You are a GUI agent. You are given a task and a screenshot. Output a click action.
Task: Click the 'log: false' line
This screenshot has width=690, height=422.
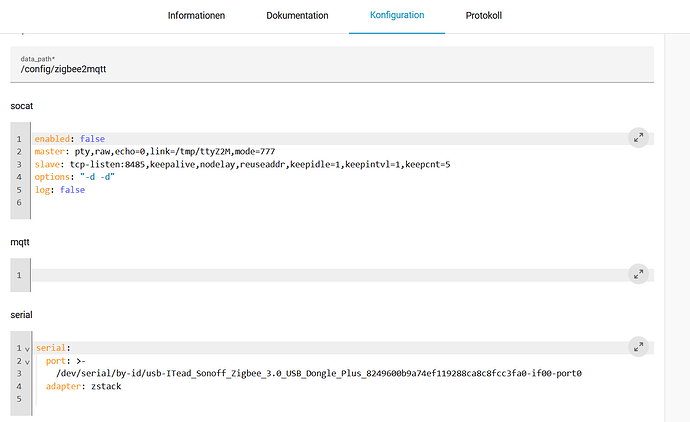[x=60, y=190]
